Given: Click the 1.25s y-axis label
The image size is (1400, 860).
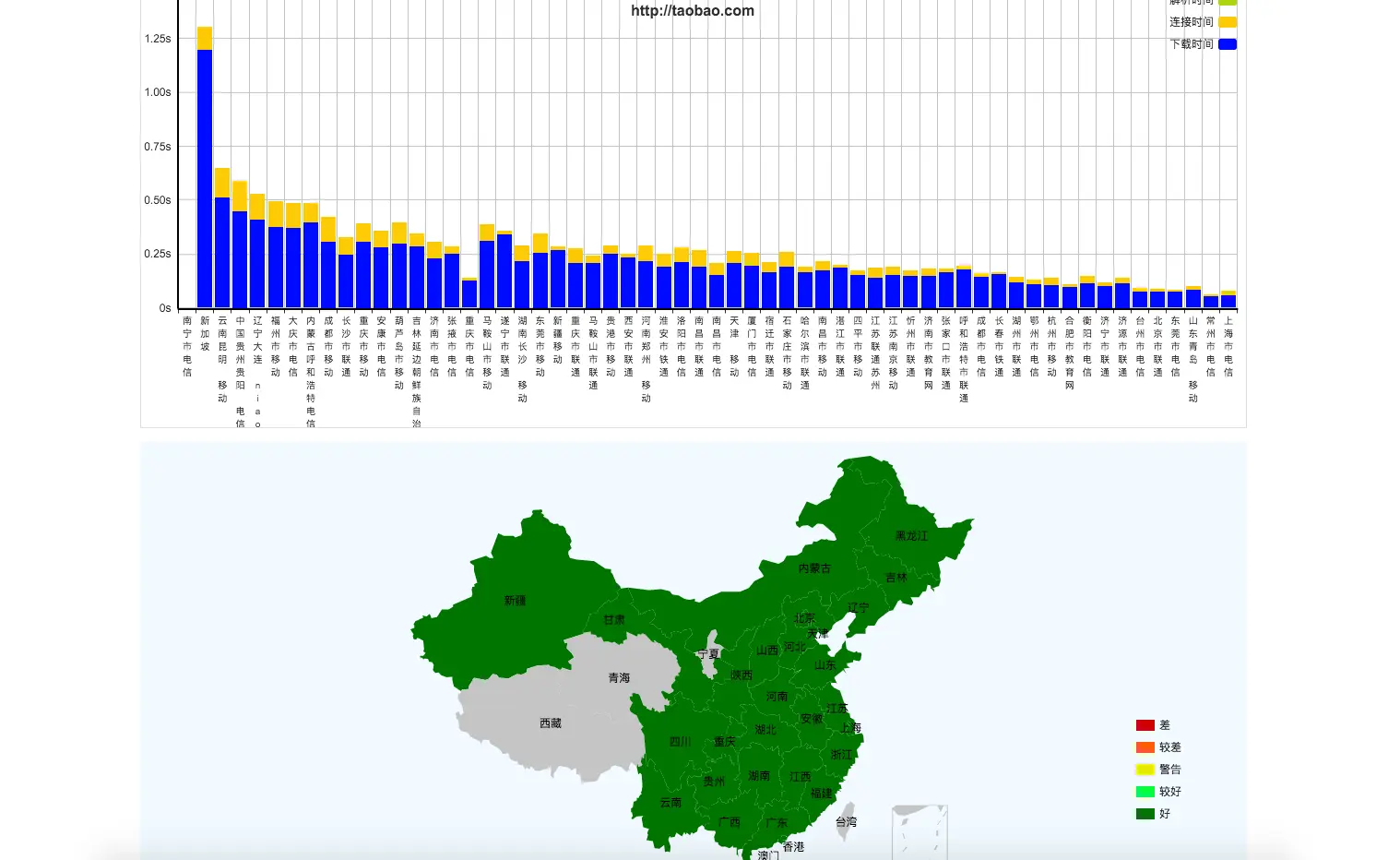Looking at the screenshot, I should pyautogui.click(x=158, y=39).
